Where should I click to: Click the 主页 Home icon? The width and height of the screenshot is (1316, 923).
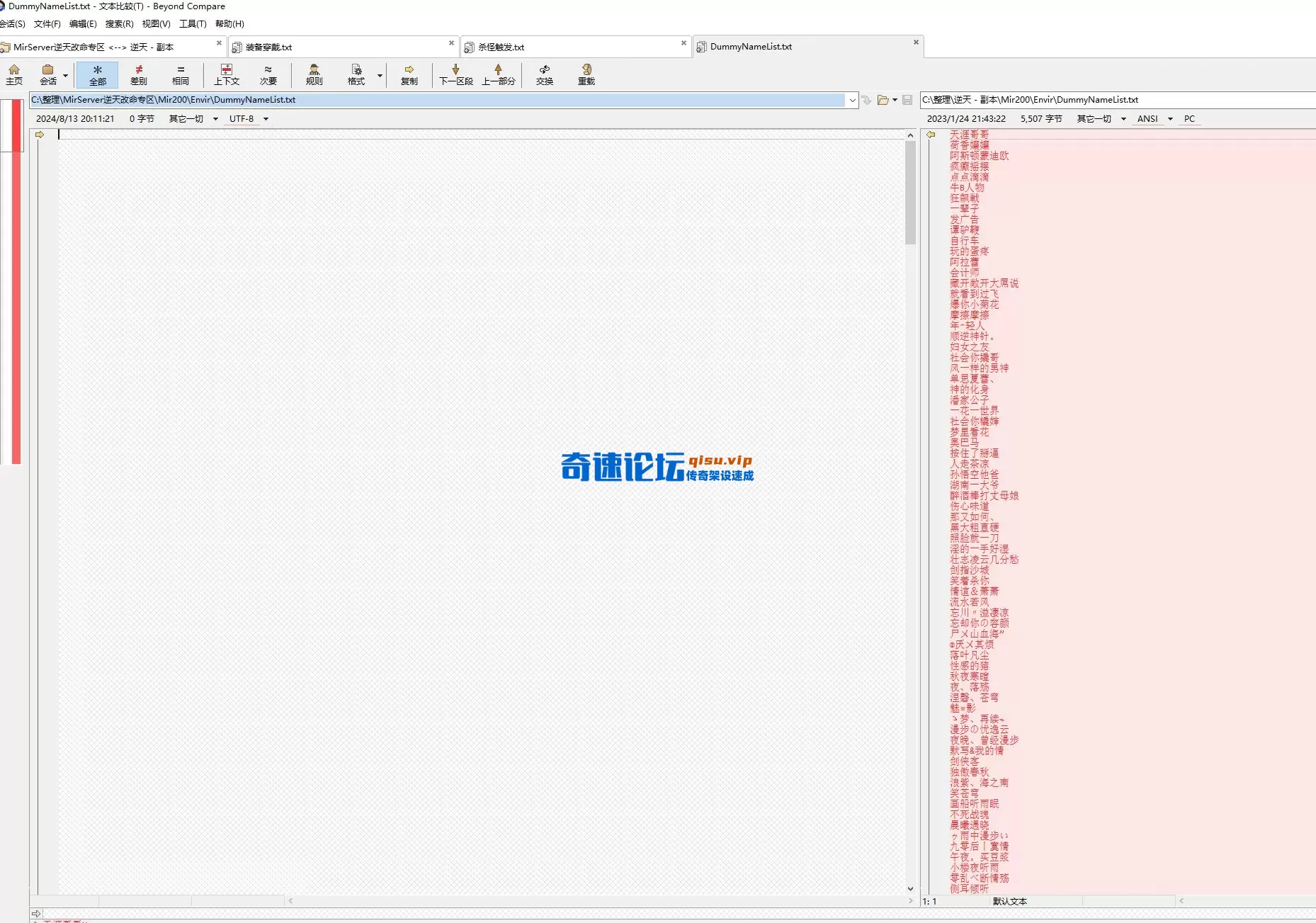(14, 74)
